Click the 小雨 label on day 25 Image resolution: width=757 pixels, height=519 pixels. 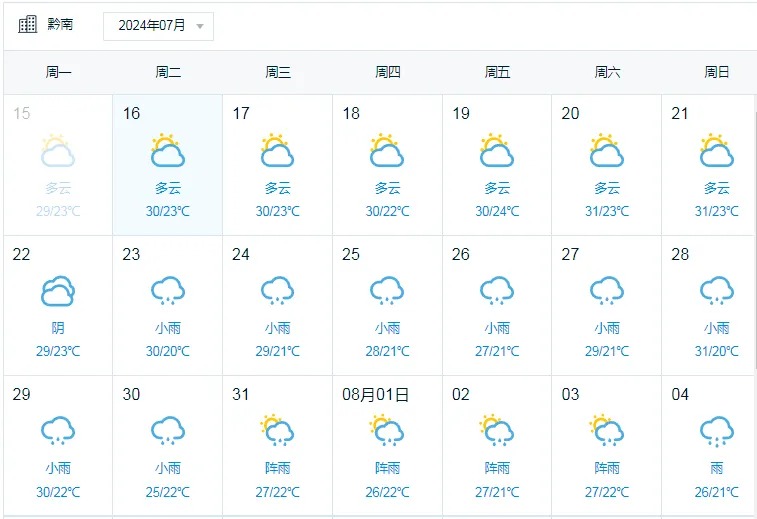[387, 328]
